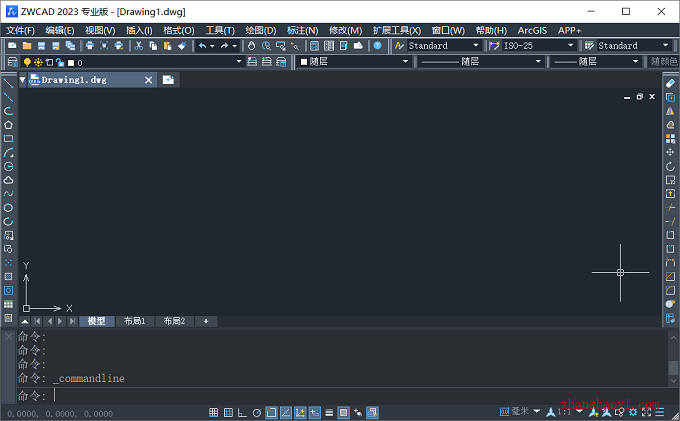Expand the undo history dropdown arrow
Image resolution: width=680 pixels, height=421 pixels.
coord(212,46)
